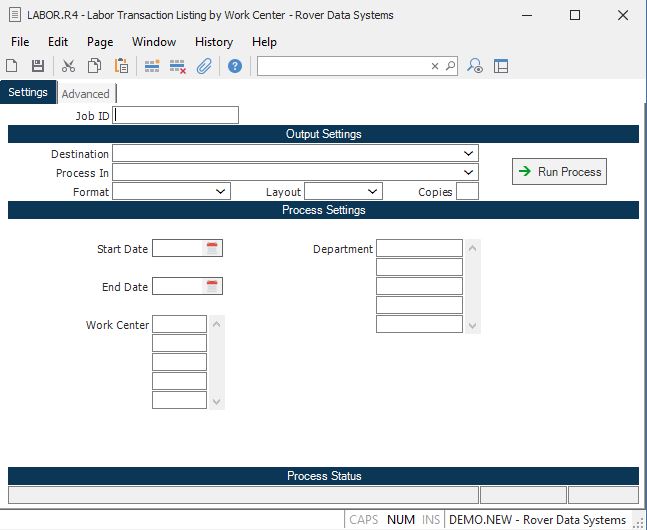
Task: Expand the Format dropdown list
Action: [x=221, y=191]
